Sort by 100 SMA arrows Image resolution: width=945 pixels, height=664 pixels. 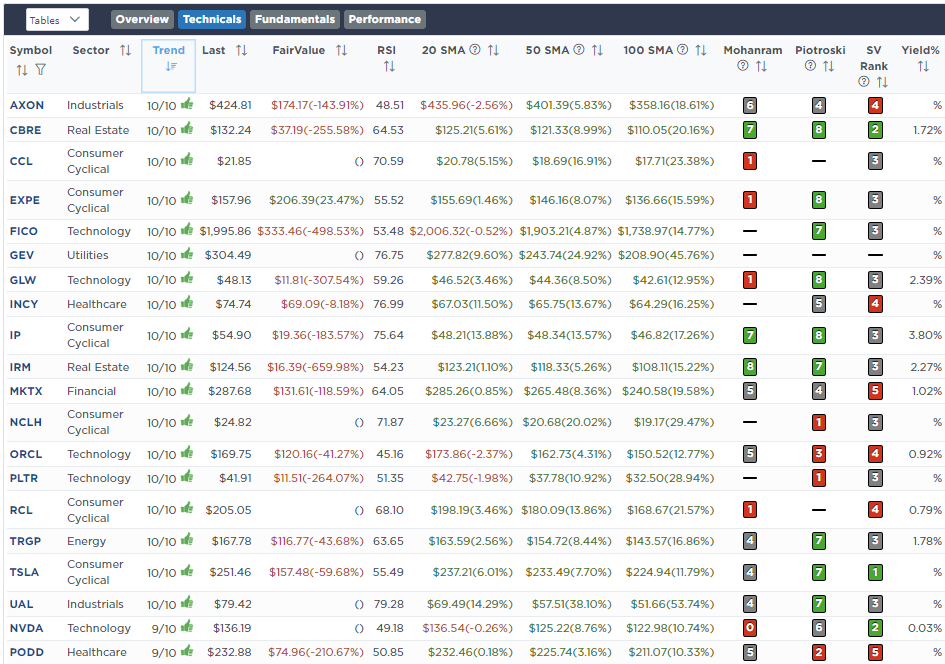[700, 50]
